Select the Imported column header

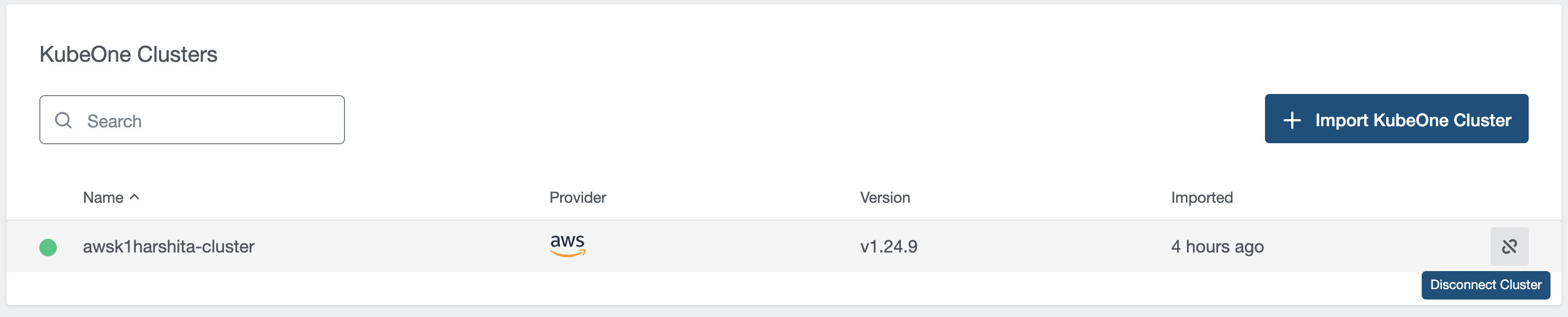pyautogui.click(x=1201, y=197)
